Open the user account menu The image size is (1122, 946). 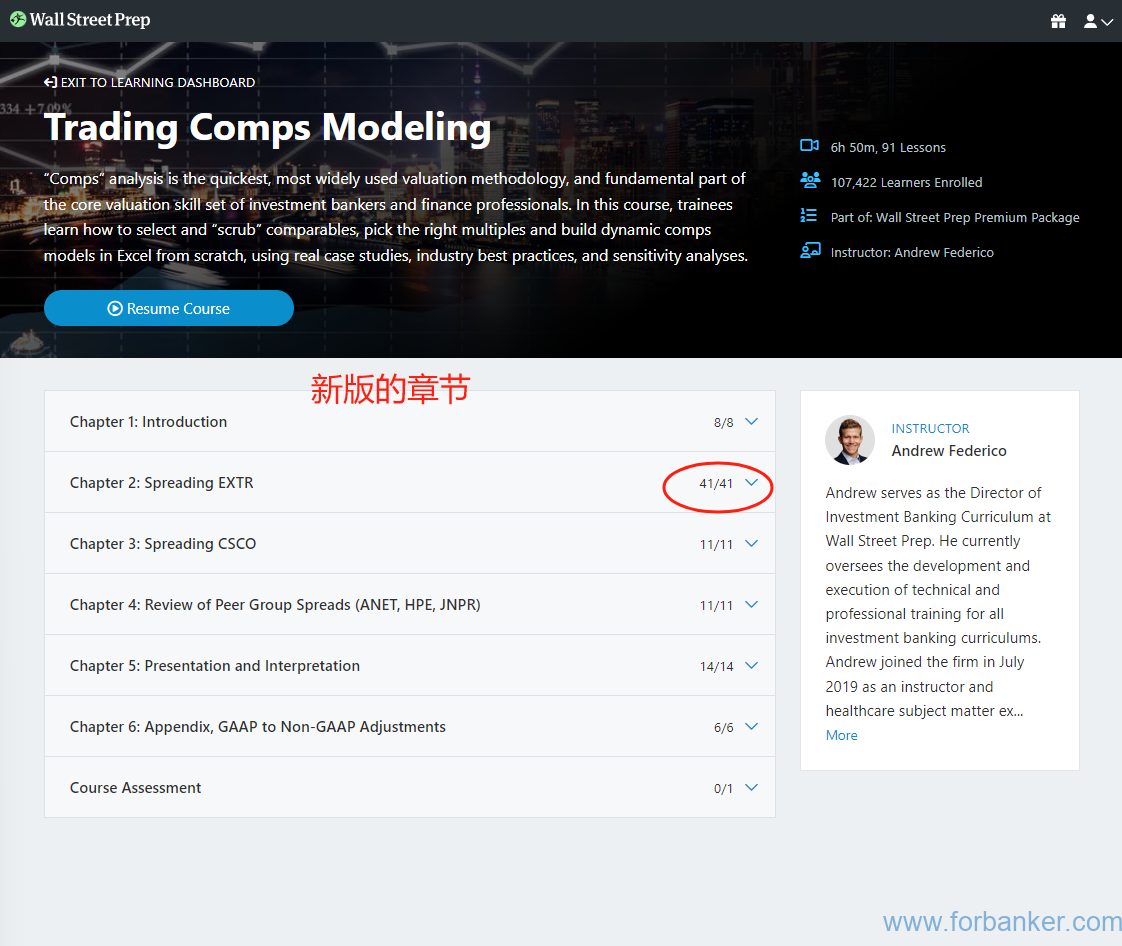point(1098,21)
